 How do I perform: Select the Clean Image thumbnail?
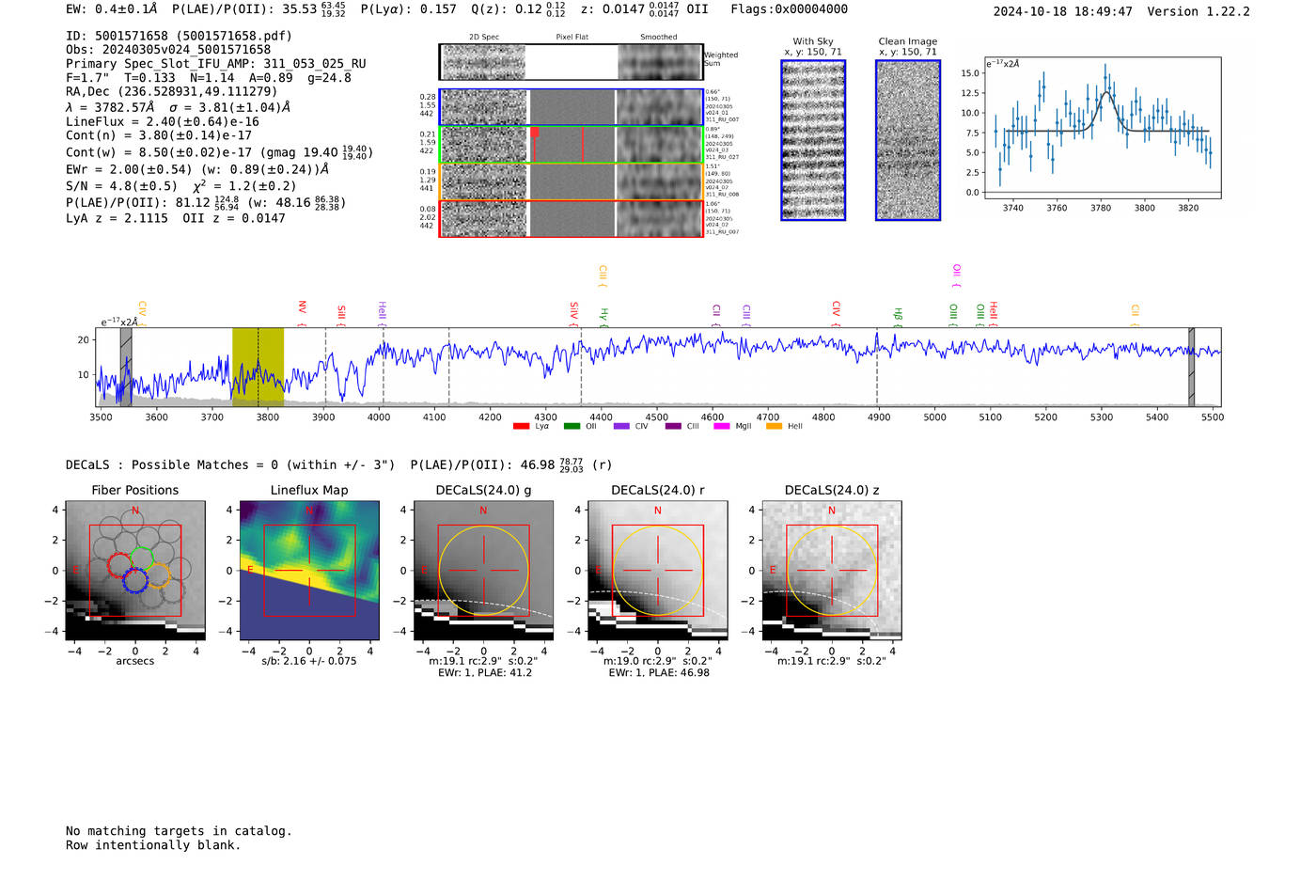click(x=908, y=140)
